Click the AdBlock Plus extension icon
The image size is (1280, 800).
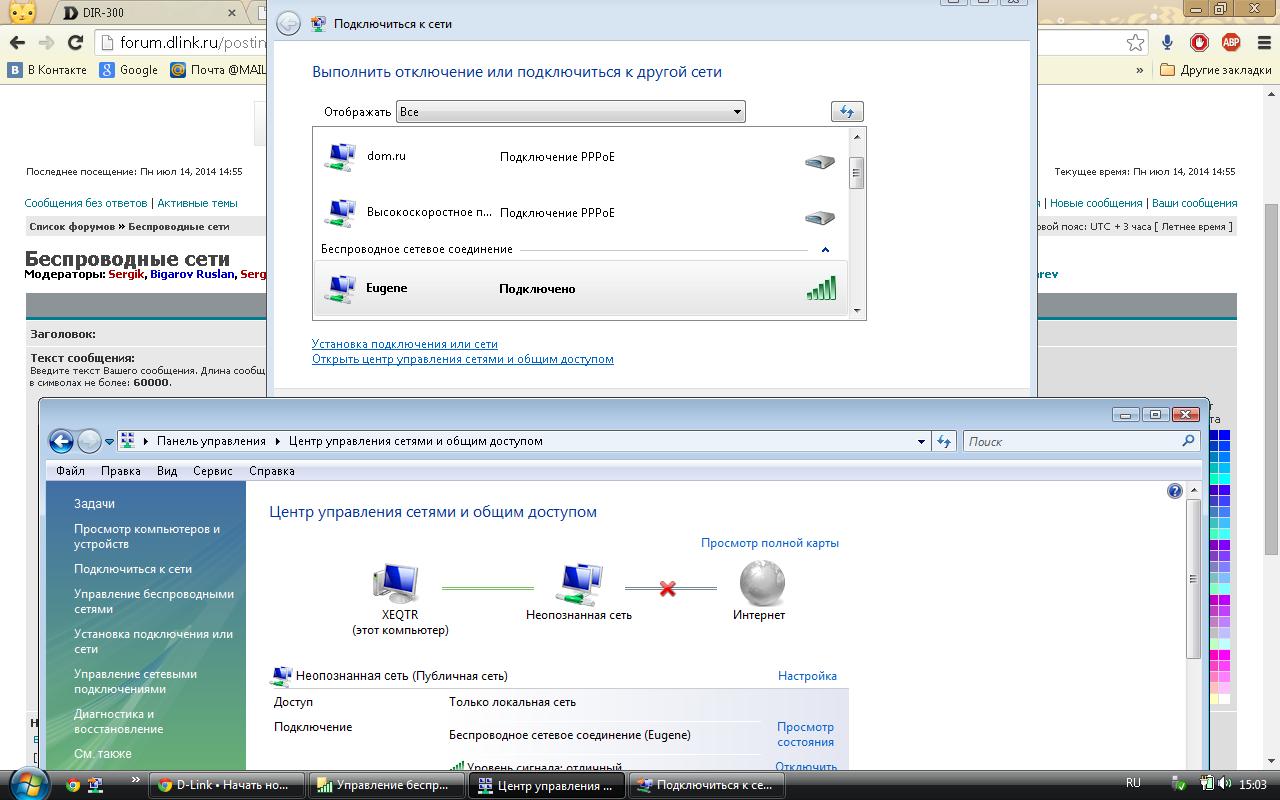1231,42
